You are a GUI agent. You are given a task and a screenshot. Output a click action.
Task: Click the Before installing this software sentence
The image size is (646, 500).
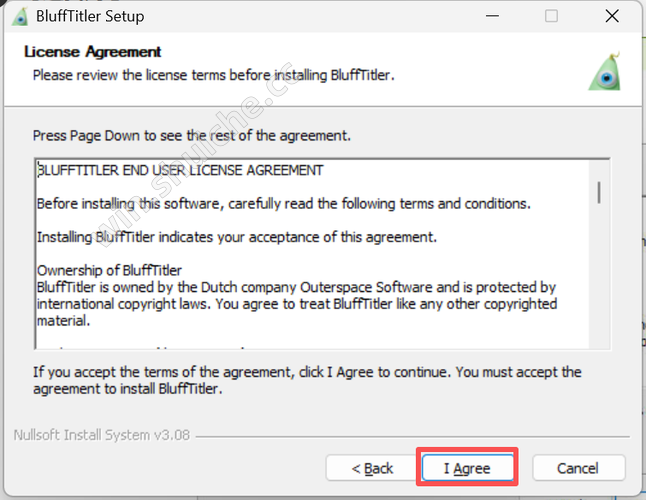pos(284,203)
